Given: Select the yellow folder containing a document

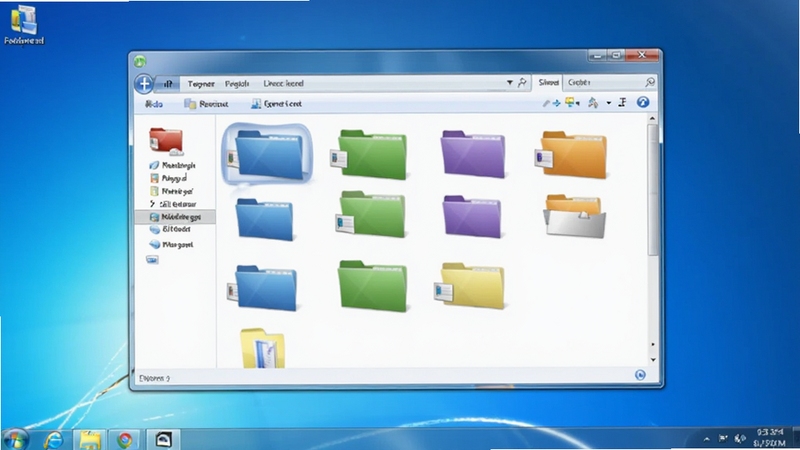Looking at the screenshot, I should click(x=263, y=348).
